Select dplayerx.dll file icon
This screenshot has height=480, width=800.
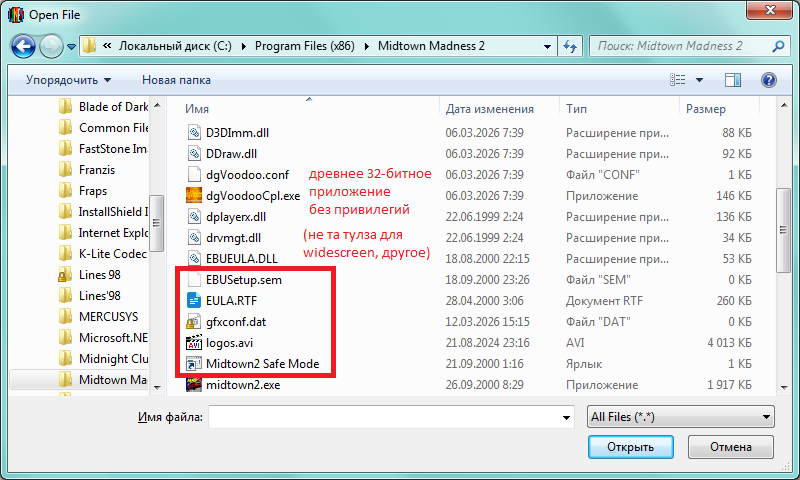[194, 217]
